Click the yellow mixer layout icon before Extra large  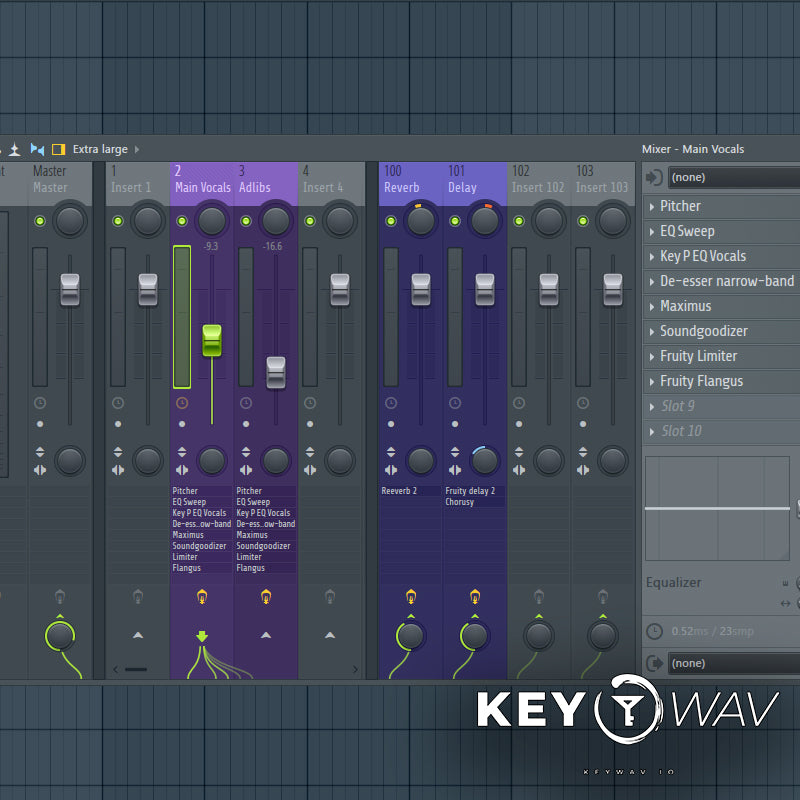tap(58, 149)
